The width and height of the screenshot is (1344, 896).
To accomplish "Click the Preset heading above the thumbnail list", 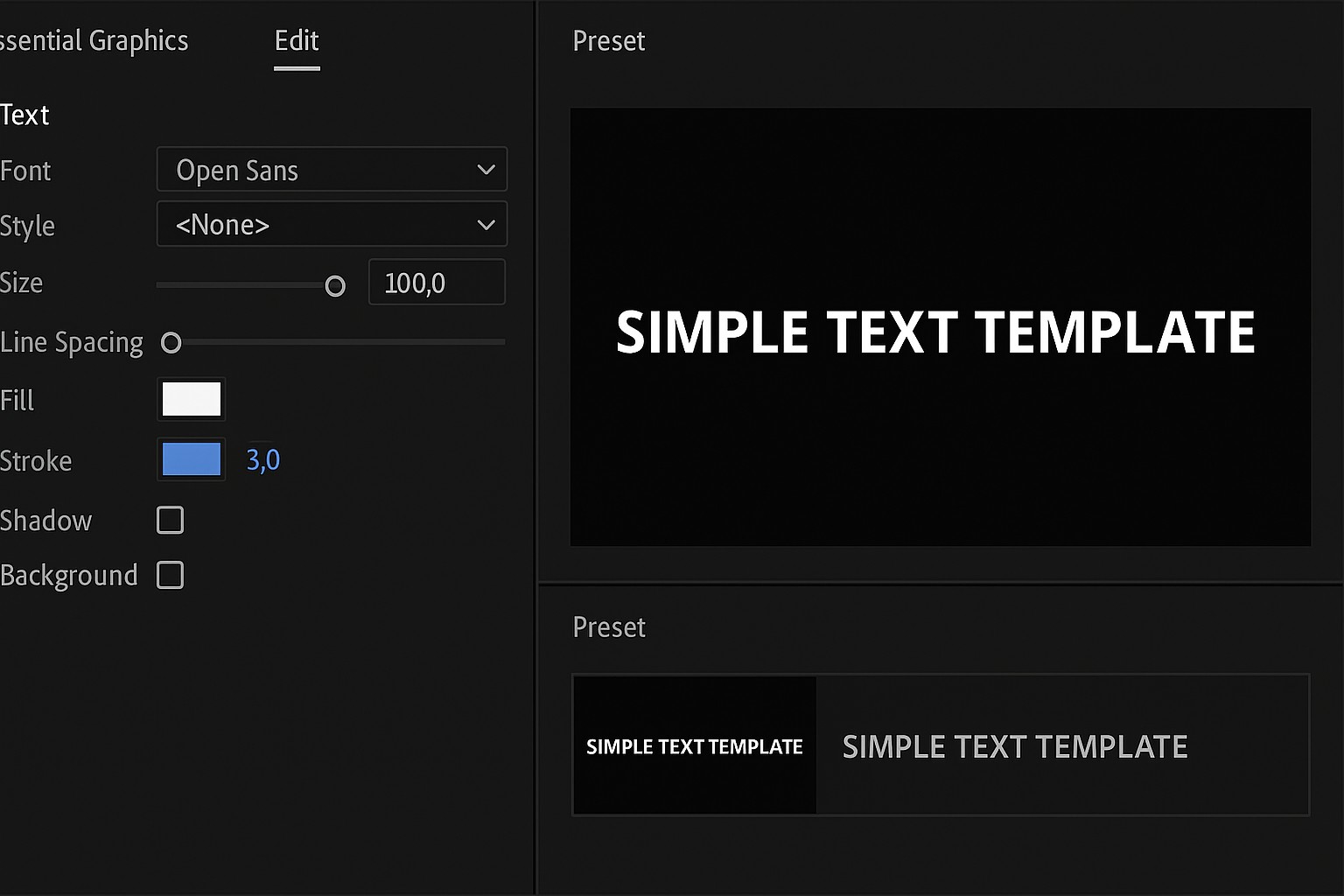I will [609, 627].
